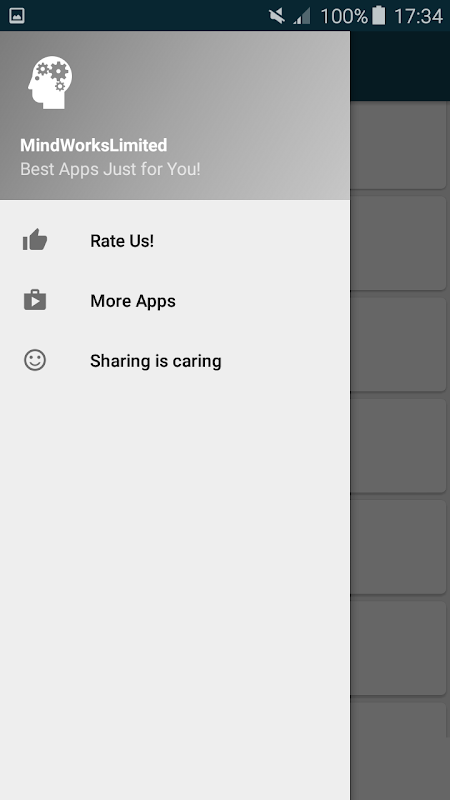
Task: Tap the signal strength icon
Action: [x=302, y=16]
